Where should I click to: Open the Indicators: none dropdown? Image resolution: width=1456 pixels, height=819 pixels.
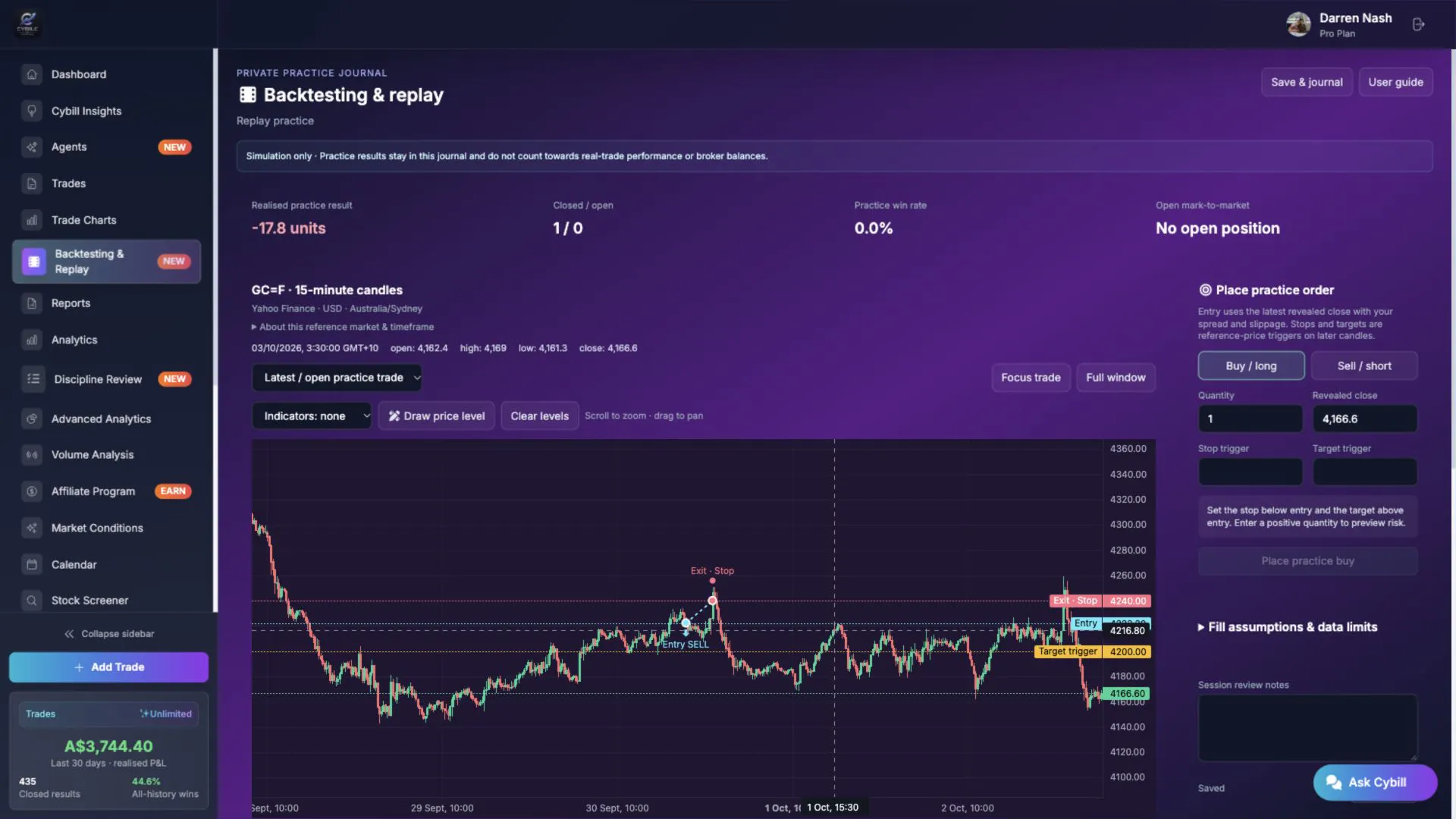[312, 416]
